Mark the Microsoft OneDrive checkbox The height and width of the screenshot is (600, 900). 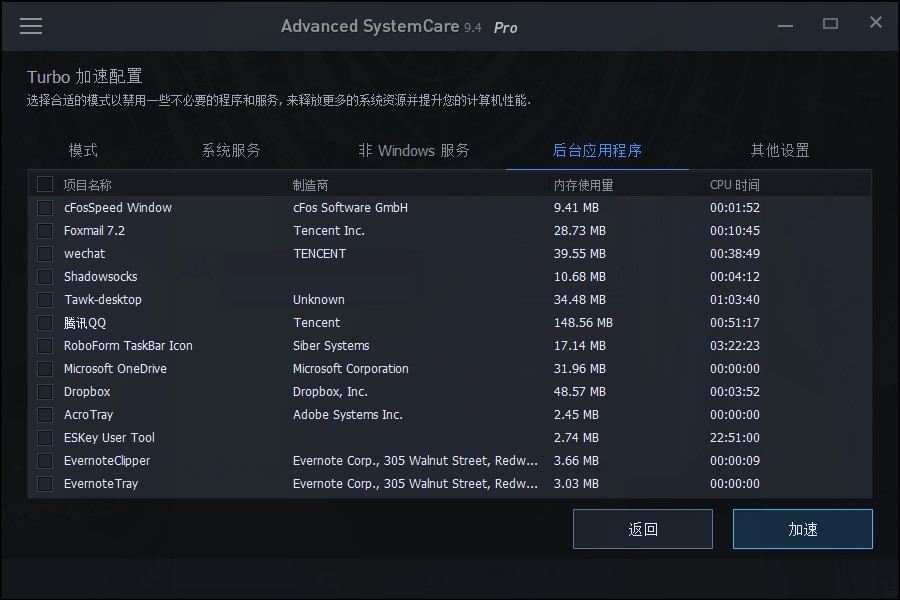[x=45, y=369]
